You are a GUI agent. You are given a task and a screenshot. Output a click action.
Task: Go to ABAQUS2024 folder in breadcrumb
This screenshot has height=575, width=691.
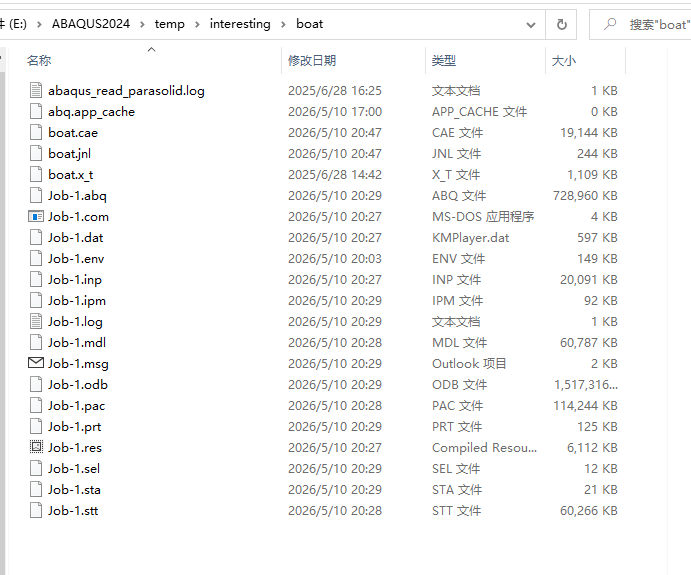[x=91, y=24]
